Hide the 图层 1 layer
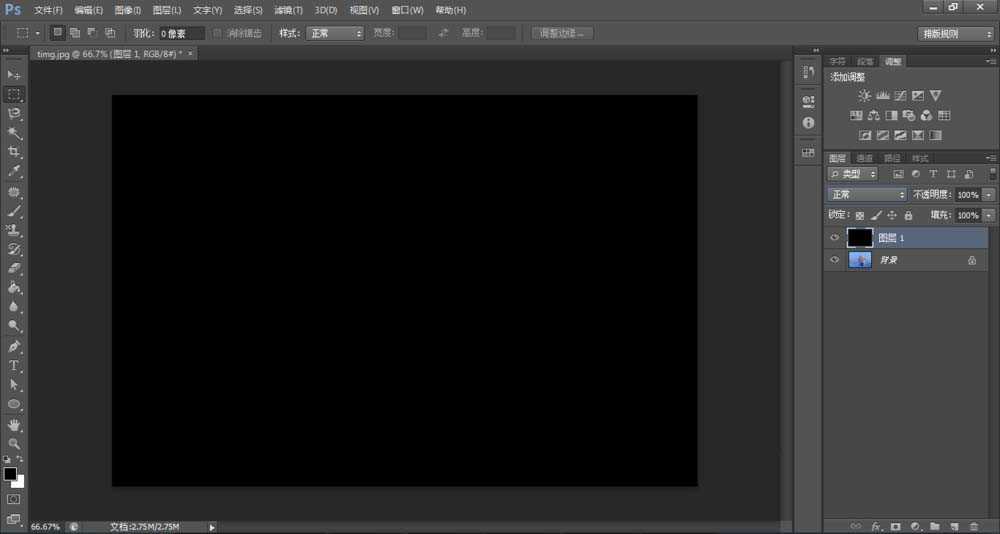Screen dimensions: 1000x534 (835, 238)
